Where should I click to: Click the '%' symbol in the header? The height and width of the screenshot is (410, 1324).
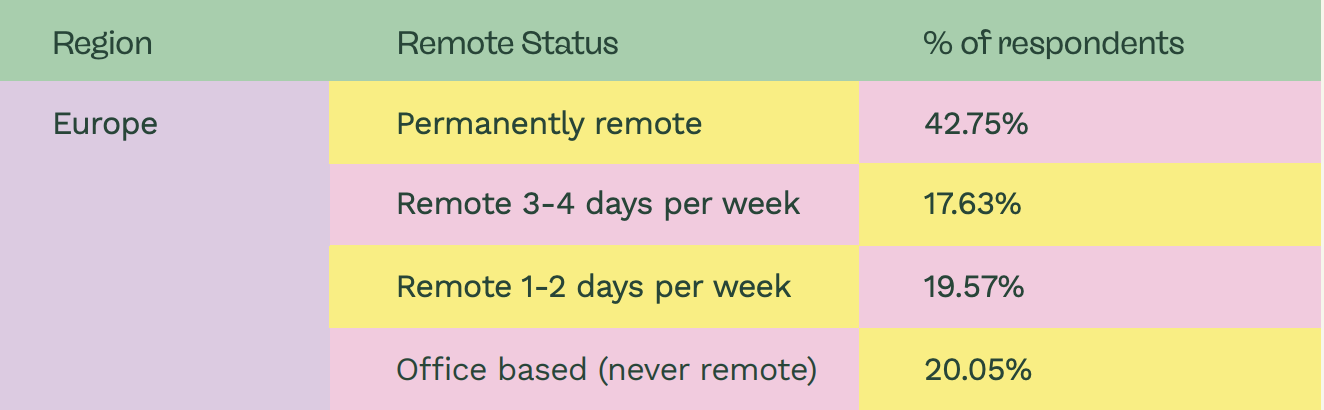click(x=937, y=44)
